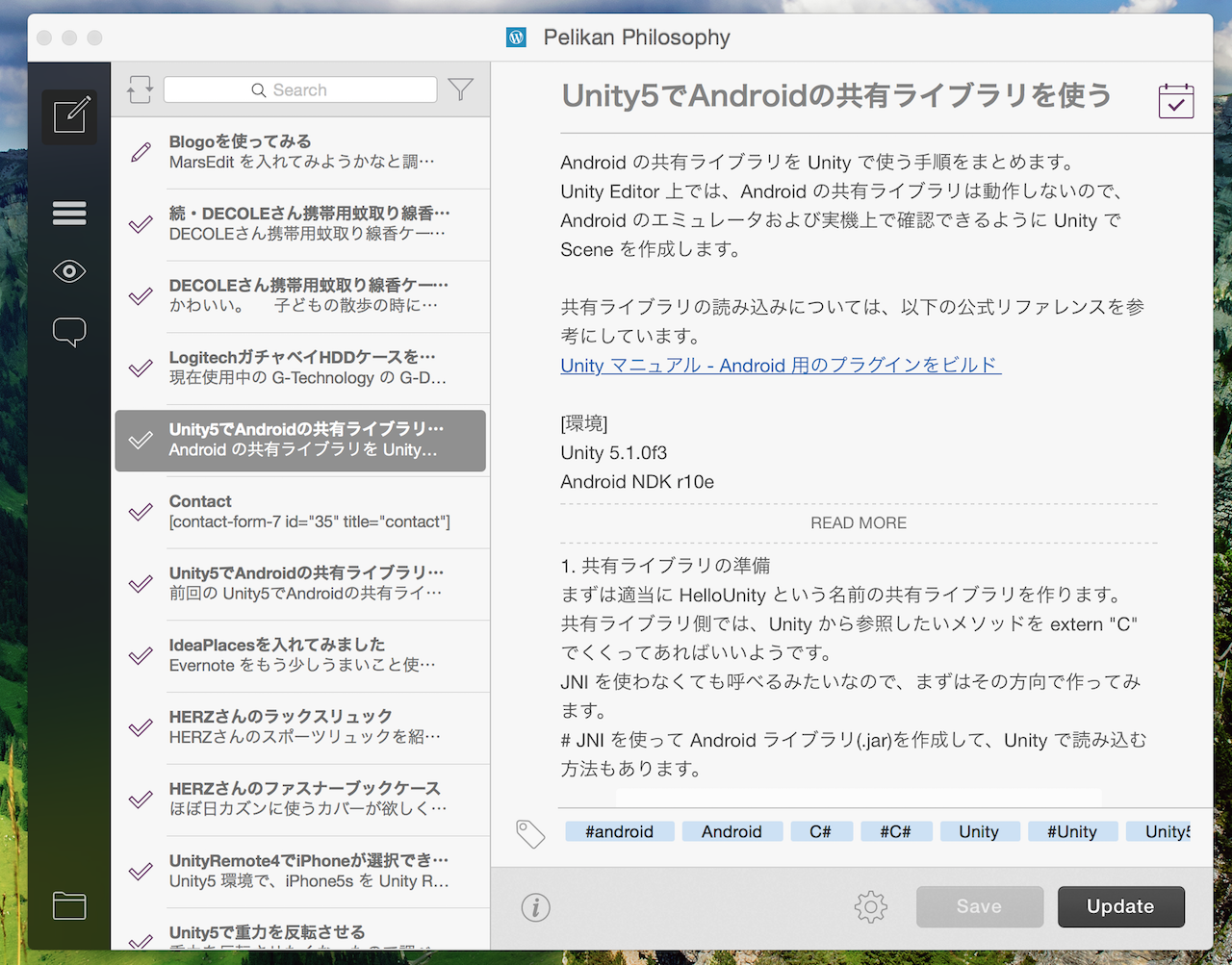
Task: Click the Unity 5.1.0f3 line in the editor
Action: [614, 452]
